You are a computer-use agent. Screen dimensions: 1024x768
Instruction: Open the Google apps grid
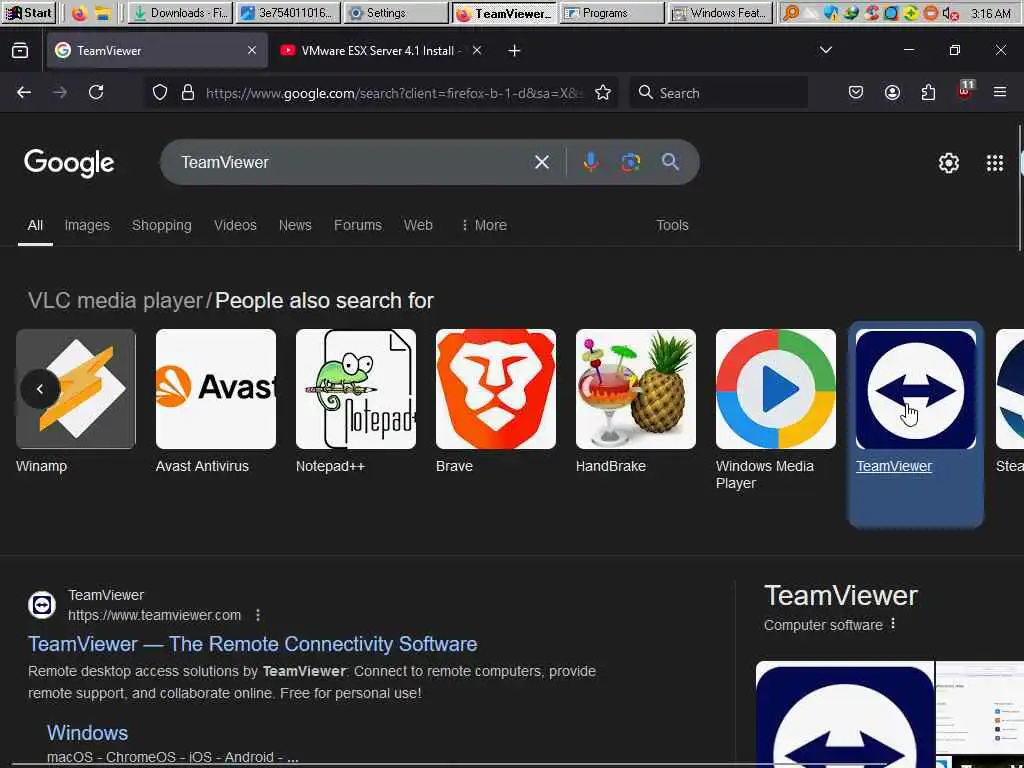995,163
